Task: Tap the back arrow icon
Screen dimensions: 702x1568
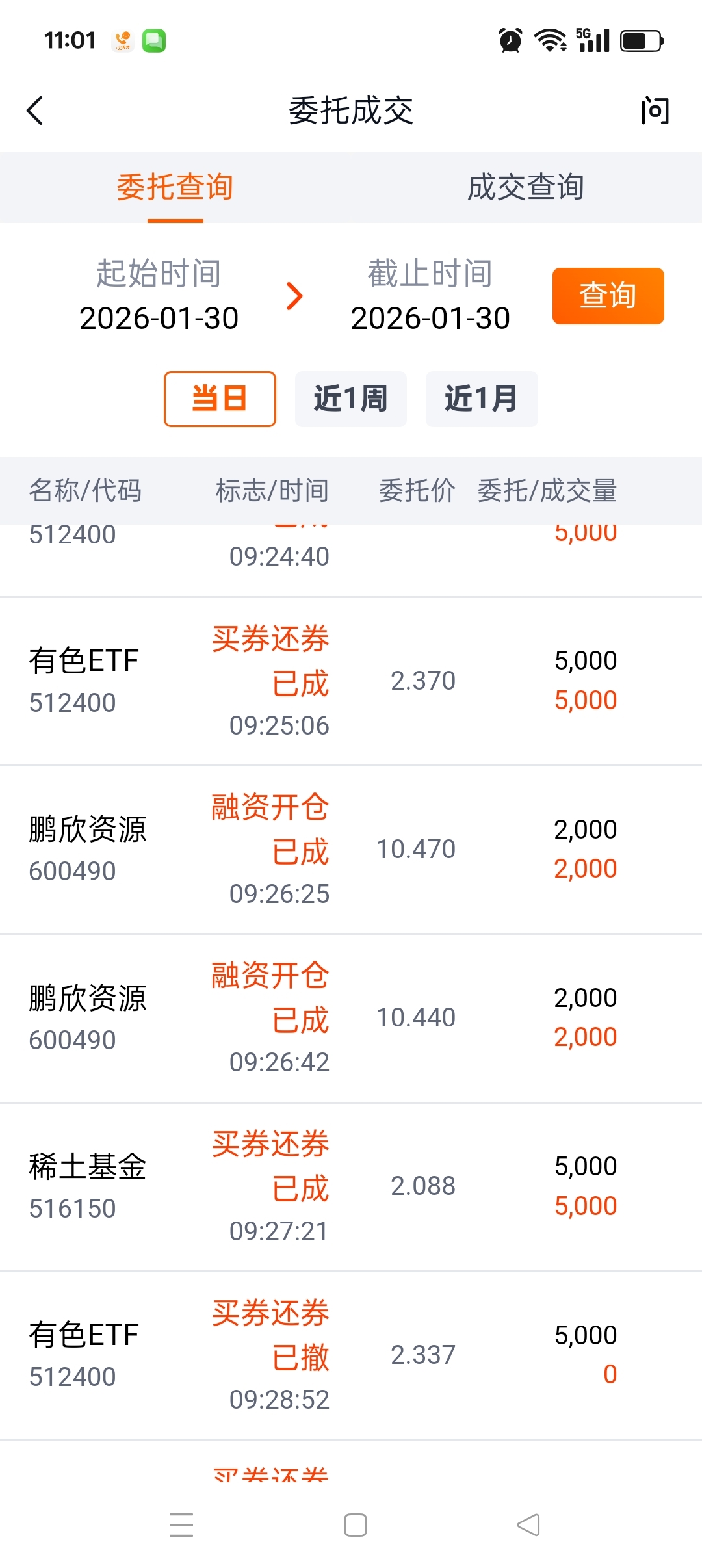Action: (36, 111)
